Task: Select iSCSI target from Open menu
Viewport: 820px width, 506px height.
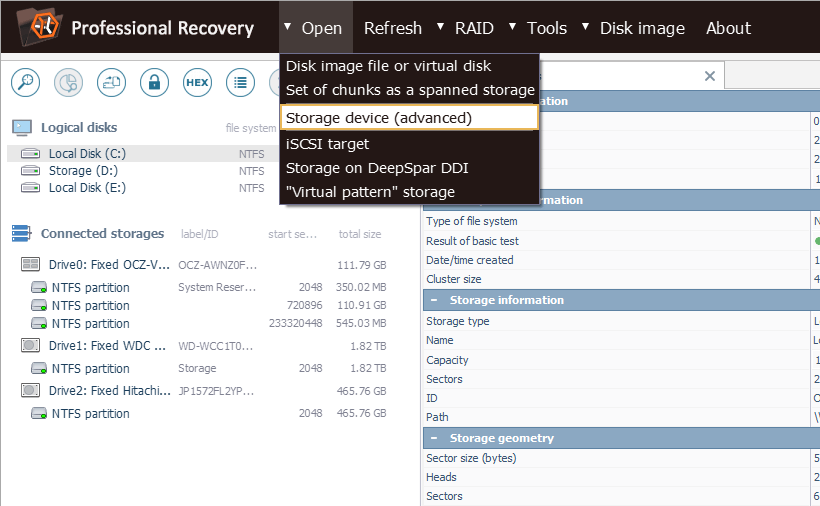Action: tap(327, 144)
